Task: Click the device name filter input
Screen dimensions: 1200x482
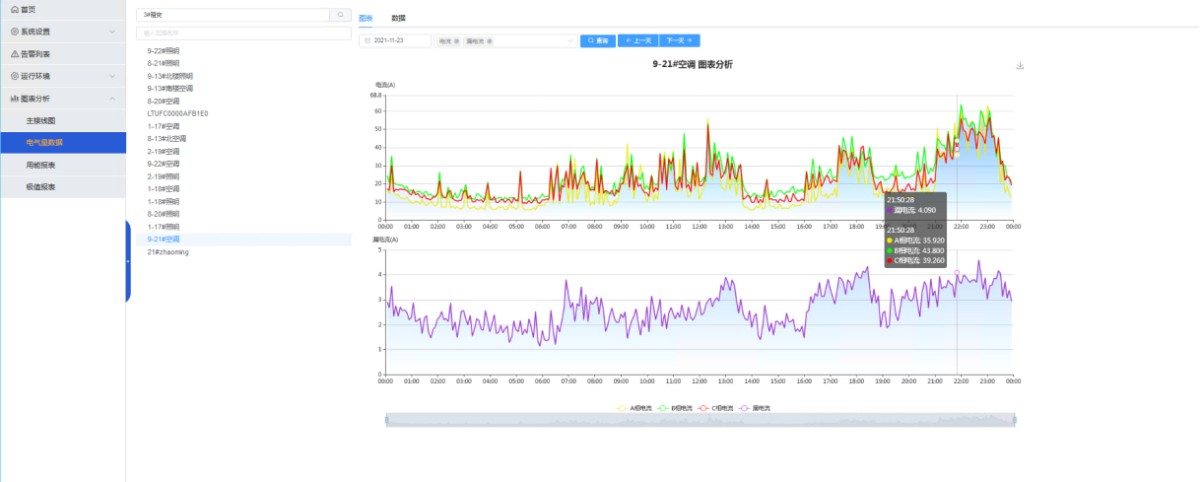Action: [244, 33]
